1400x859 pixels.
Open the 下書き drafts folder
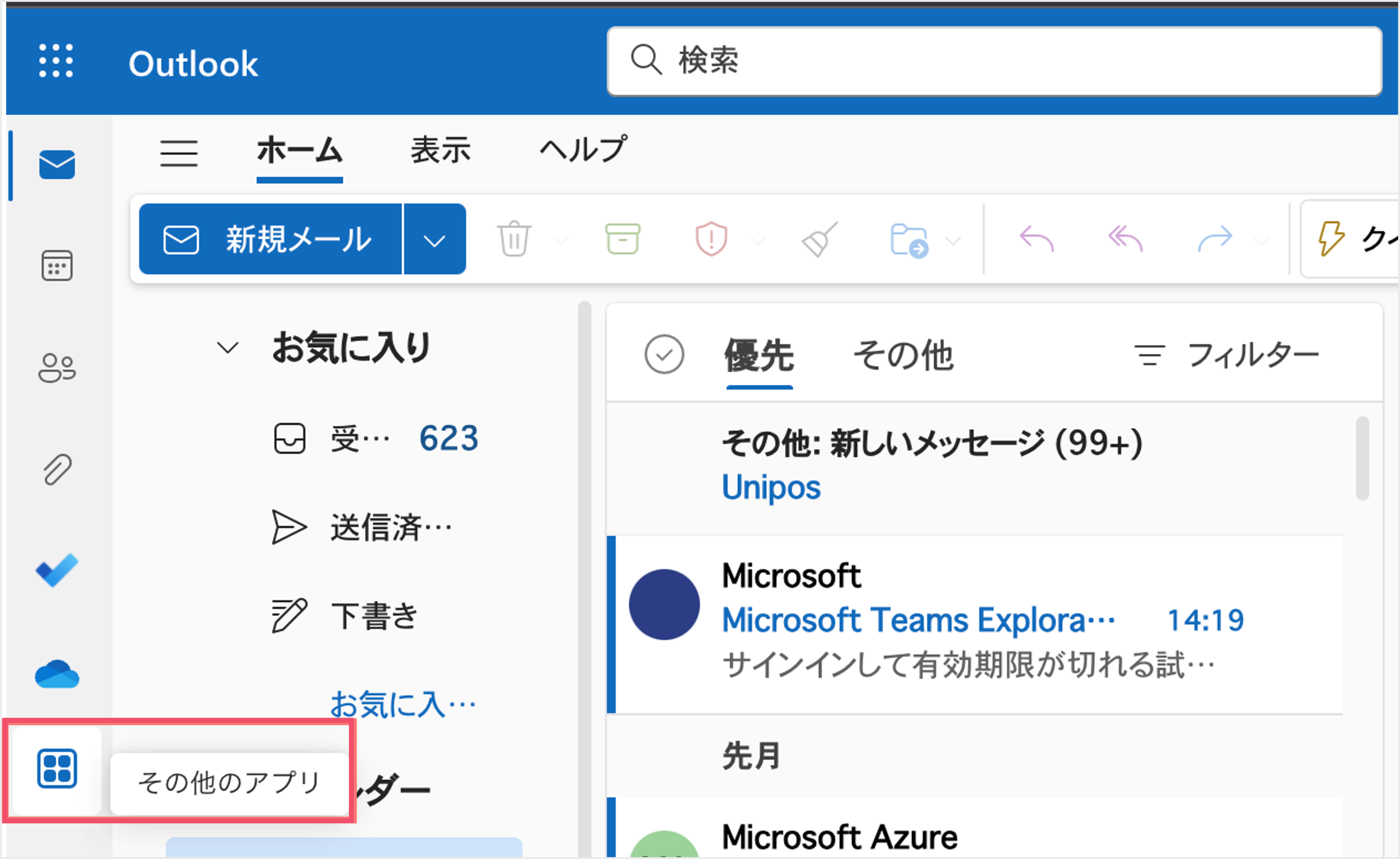(x=344, y=616)
